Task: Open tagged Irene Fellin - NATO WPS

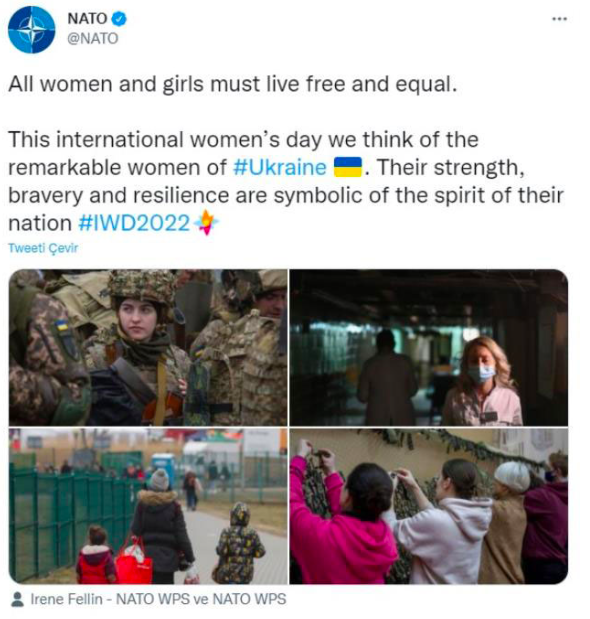Action: pos(110,599)
